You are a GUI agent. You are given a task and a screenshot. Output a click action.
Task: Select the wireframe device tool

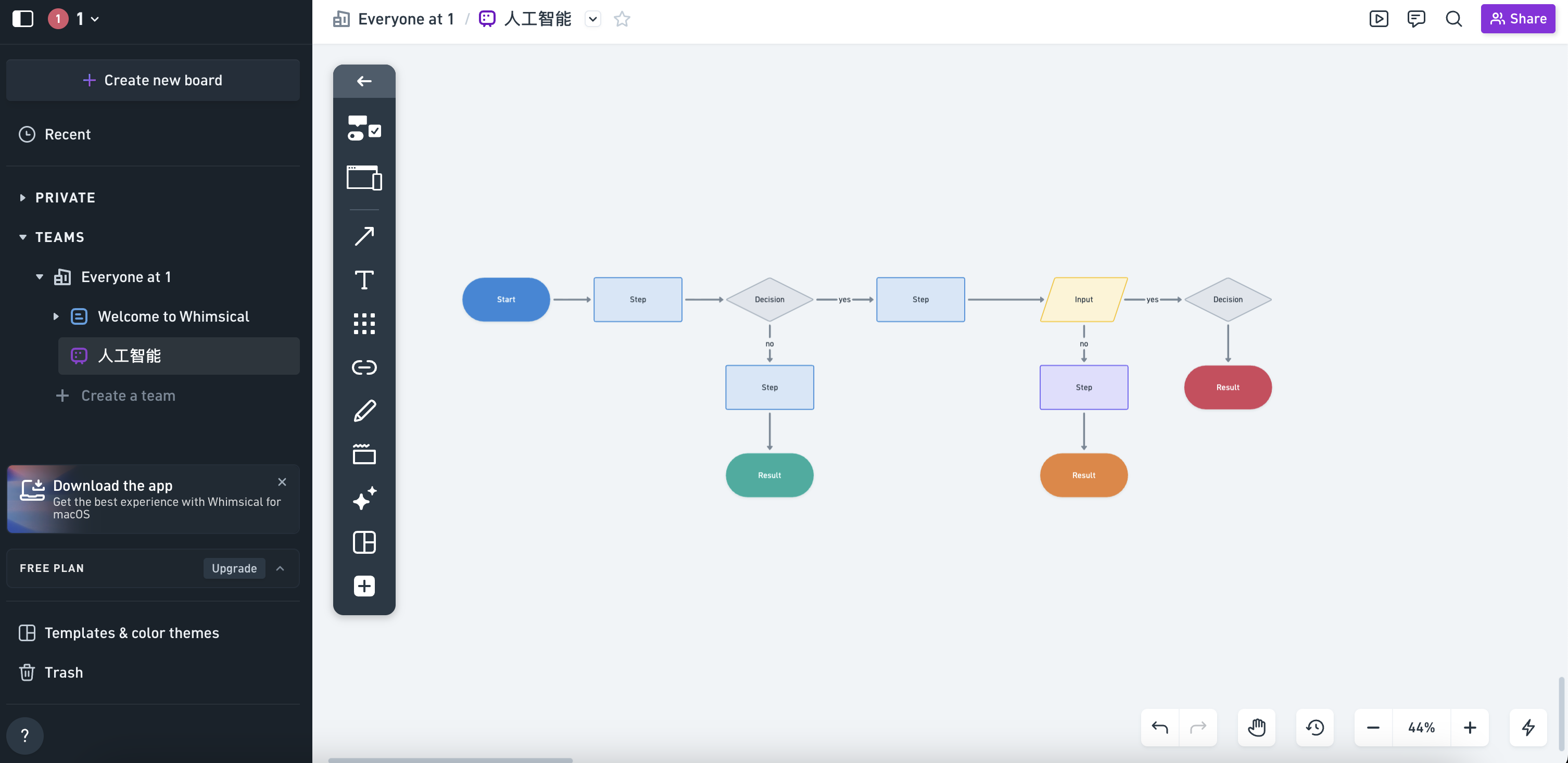364,177
